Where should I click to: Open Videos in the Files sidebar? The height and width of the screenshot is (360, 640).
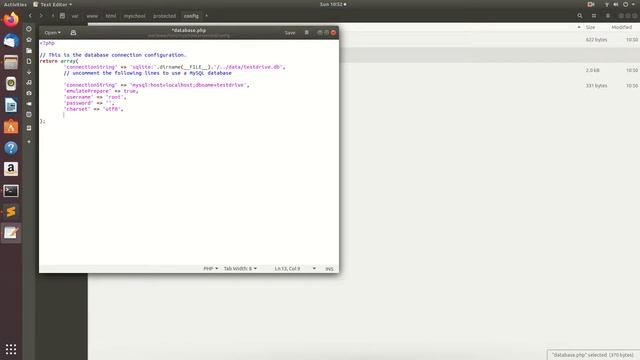[29, 104]
